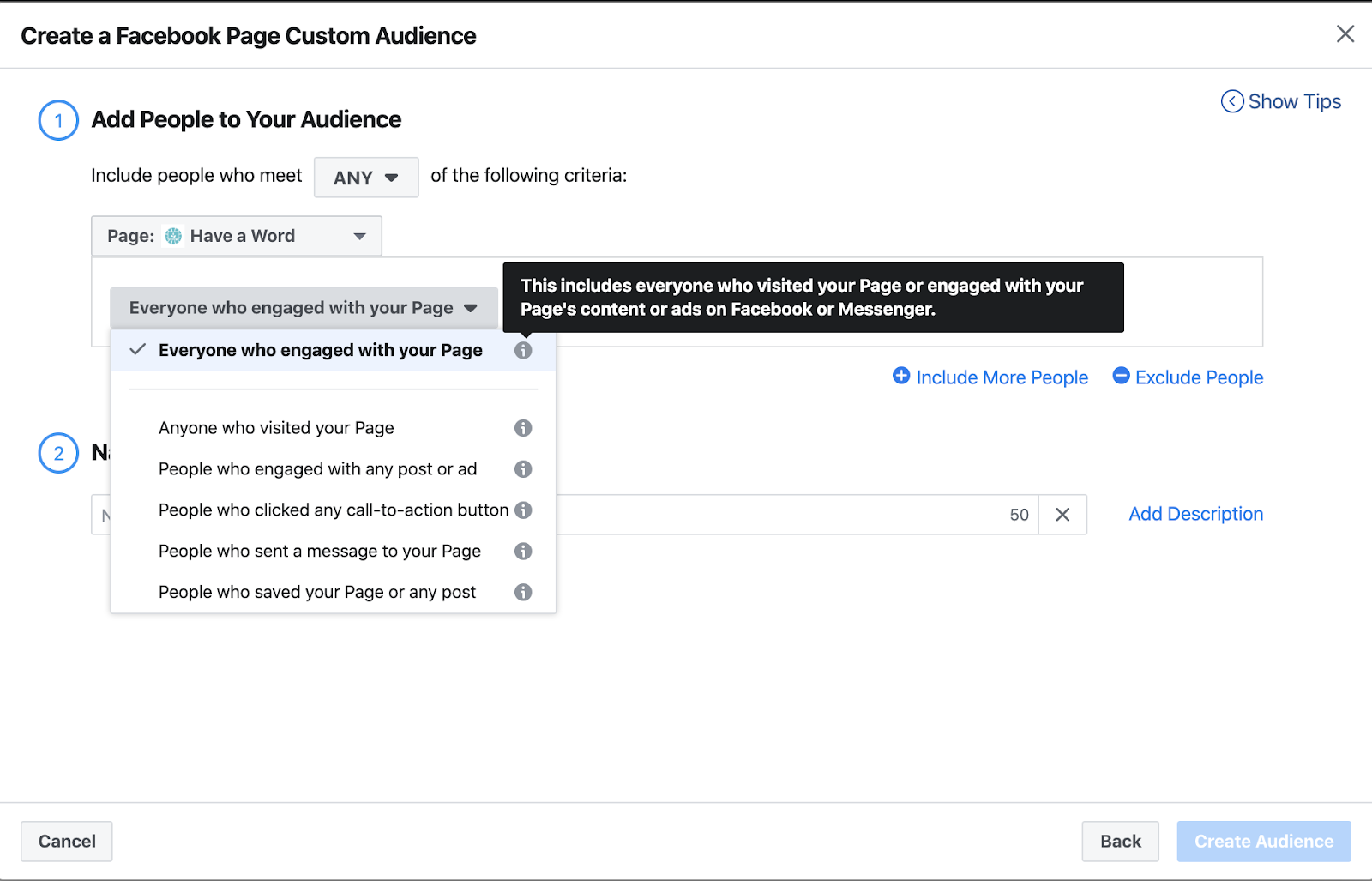Image resolution: width=1372 pixels, height=881 pixels.
Task: Click info icon next to 'Anyone who visited your Page'
Action: coord(523,428)
